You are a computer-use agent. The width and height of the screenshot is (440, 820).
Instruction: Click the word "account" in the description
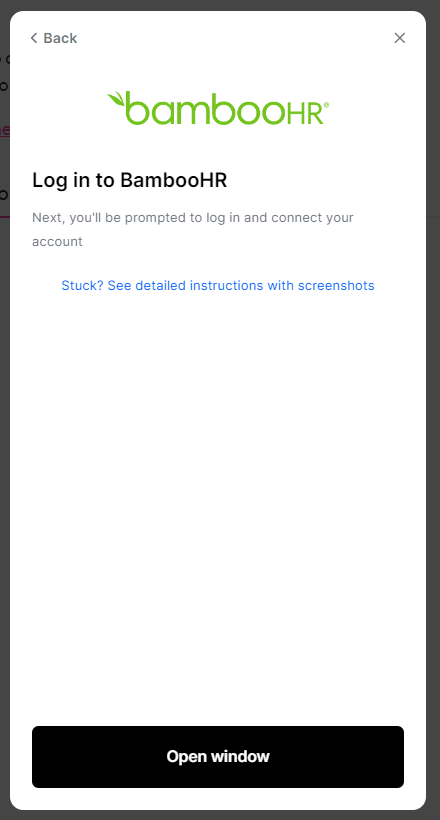pyautogui.click(x=57, y=242)
